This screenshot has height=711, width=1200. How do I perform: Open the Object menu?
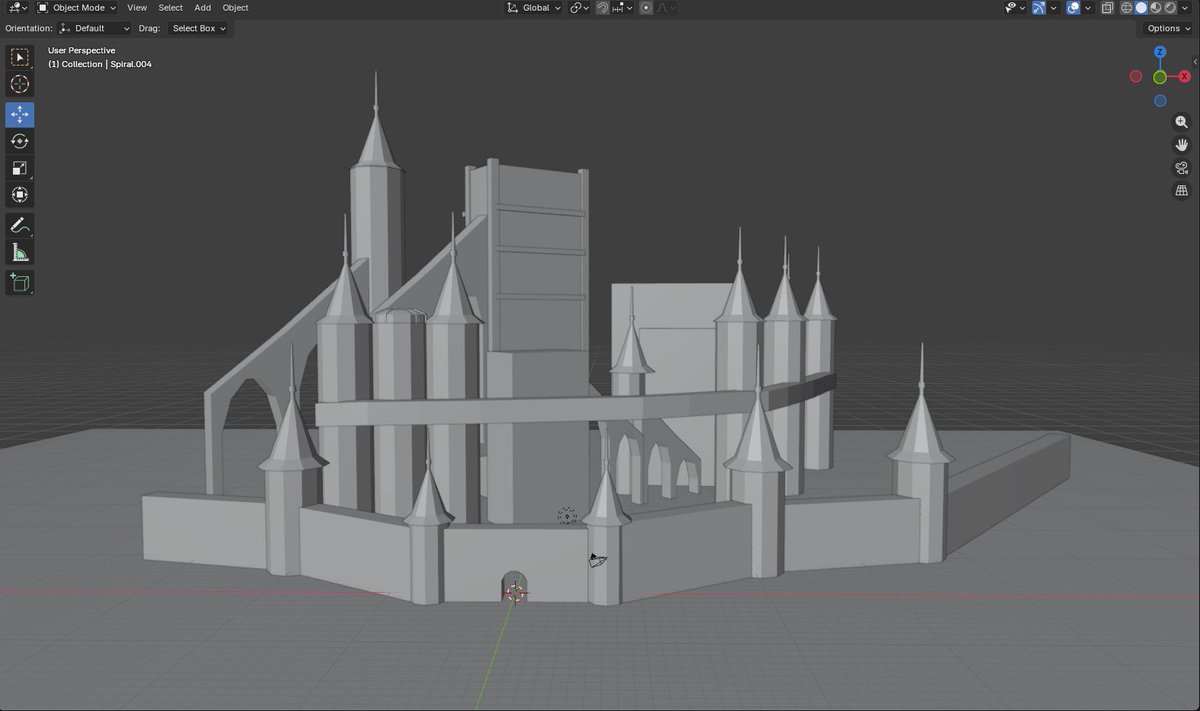tap(235, 8)
